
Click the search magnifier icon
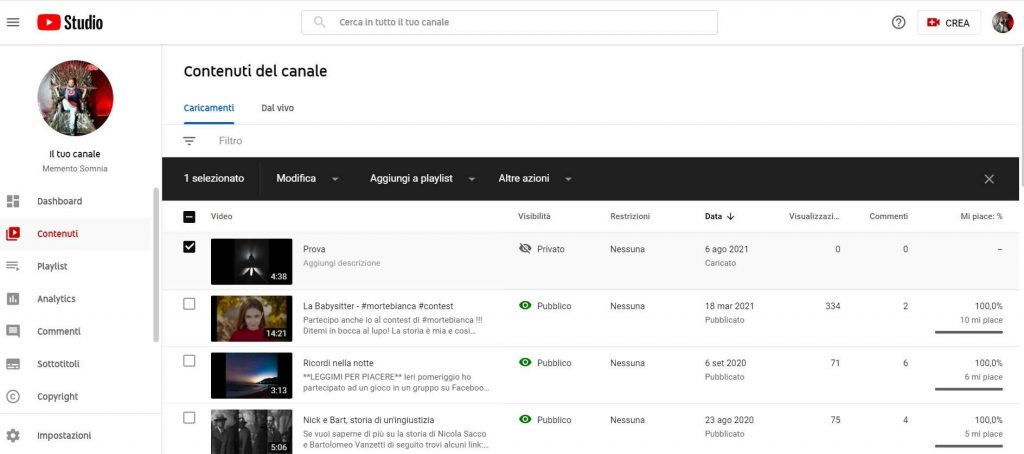319,22
